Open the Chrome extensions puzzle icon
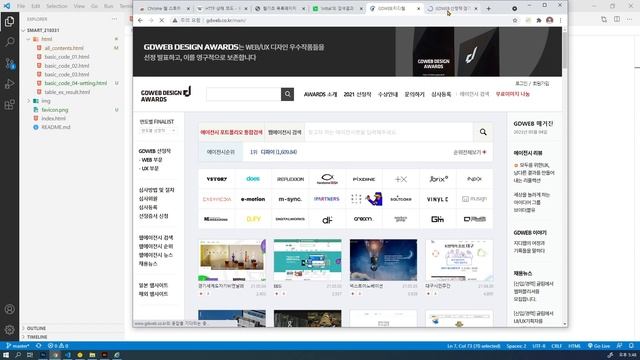Image resolution: width=640 pixels, height=360 pixels. click(x=539, y=20)
